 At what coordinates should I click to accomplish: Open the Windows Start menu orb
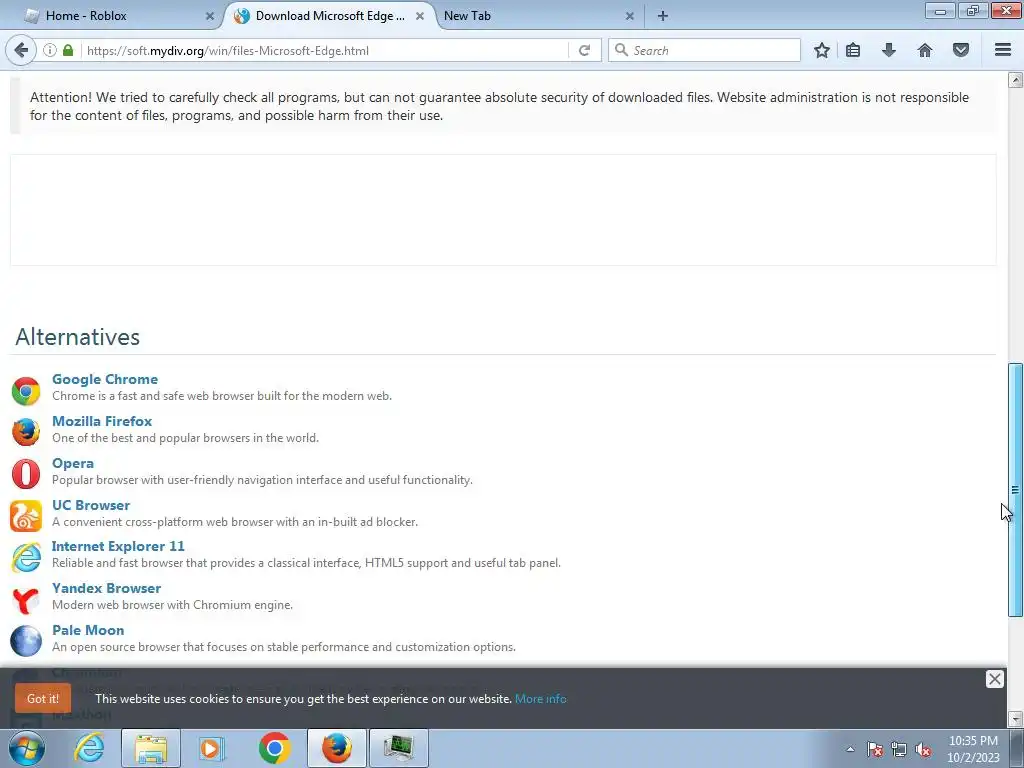pos(27,748)
